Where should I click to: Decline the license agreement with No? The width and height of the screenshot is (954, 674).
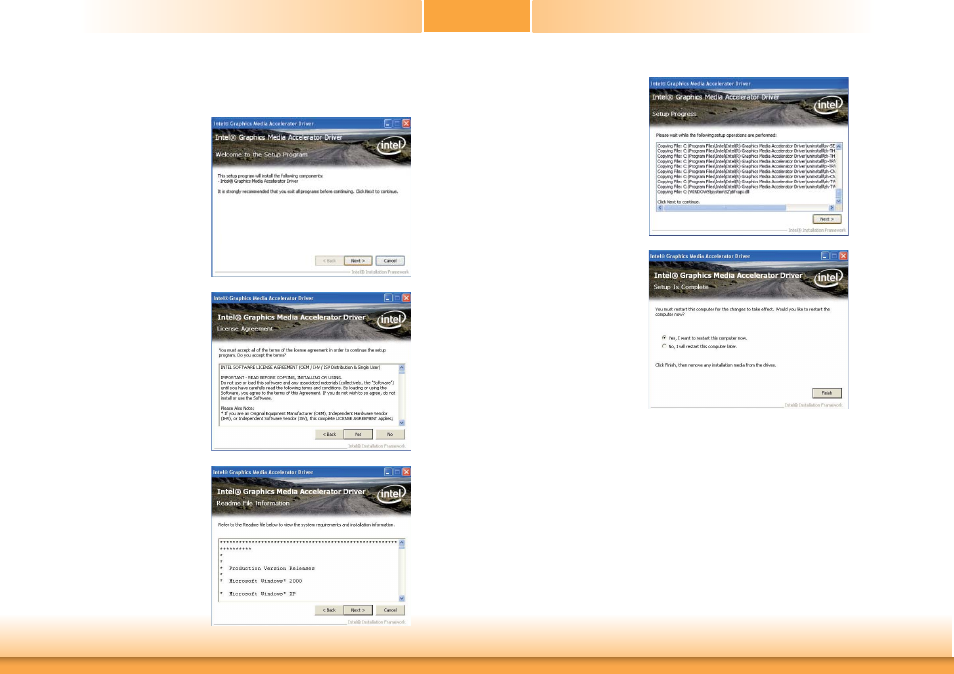click(x=389, y=435)
